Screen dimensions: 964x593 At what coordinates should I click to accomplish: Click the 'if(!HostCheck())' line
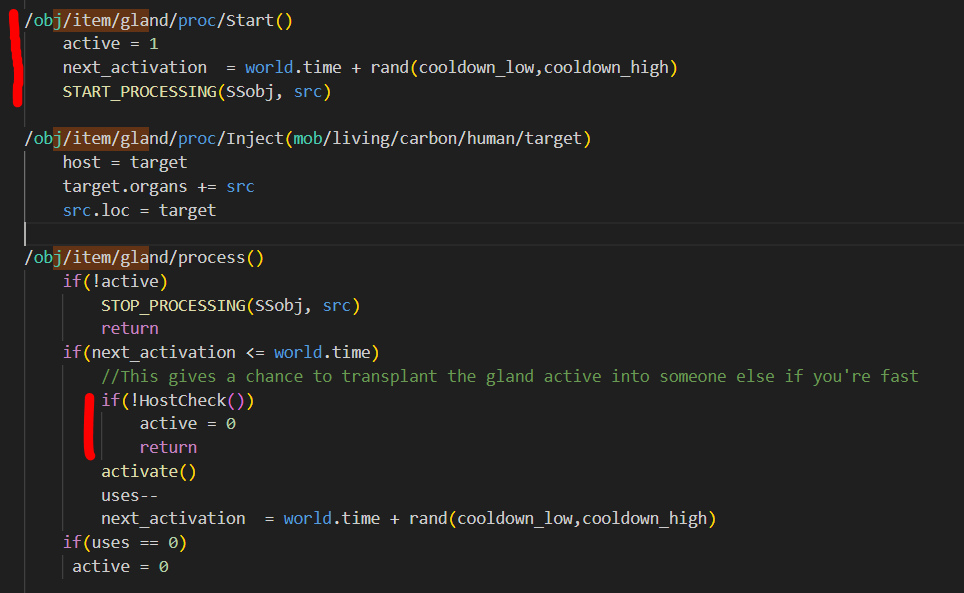(178, 401)
